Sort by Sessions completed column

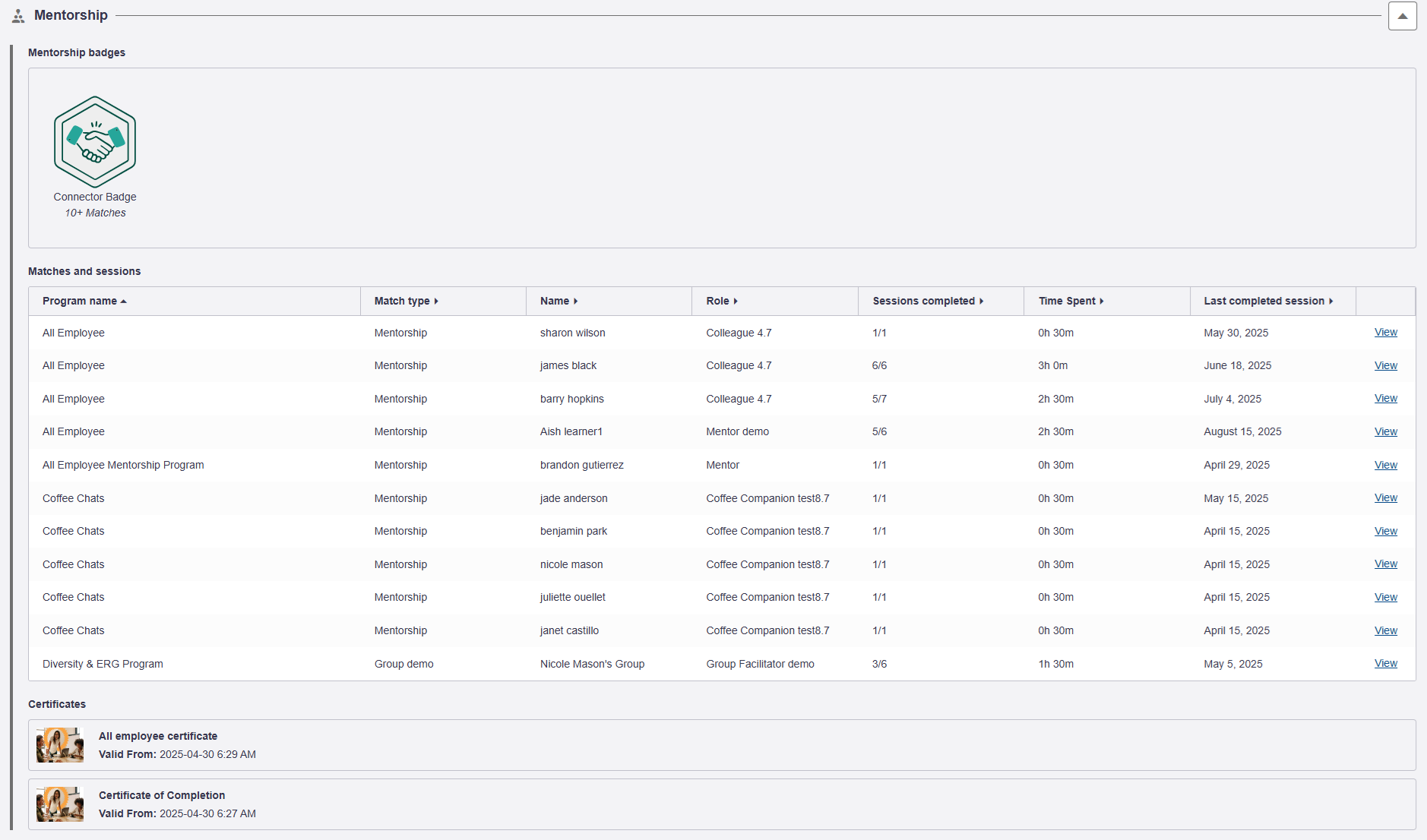click(x=927, y=302)
